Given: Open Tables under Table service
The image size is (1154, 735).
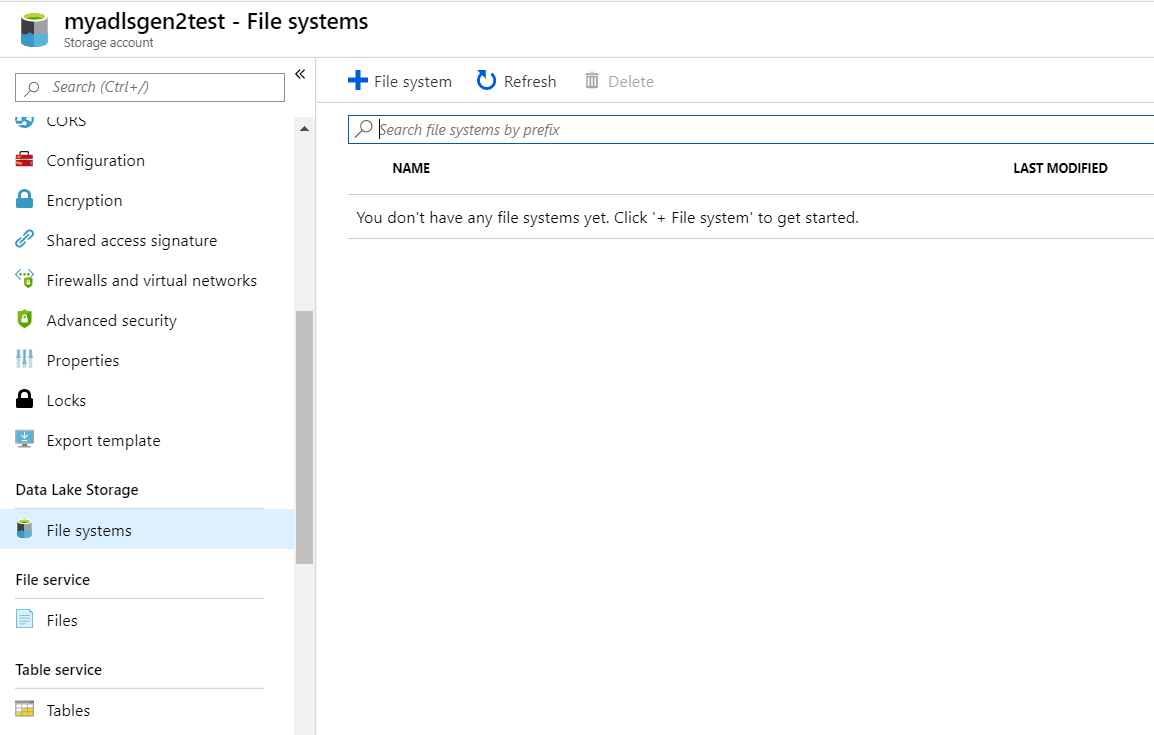Looking at the screenshot, I should click(x=68, y=710).
